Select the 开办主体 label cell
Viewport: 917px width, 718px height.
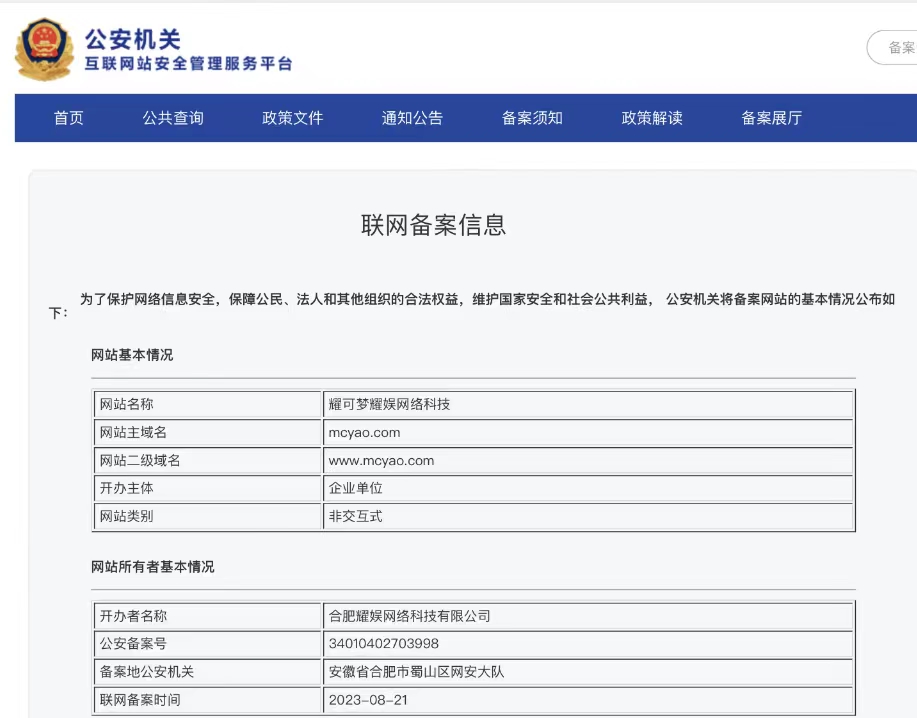pyautogui.click(x=208, y=488)
